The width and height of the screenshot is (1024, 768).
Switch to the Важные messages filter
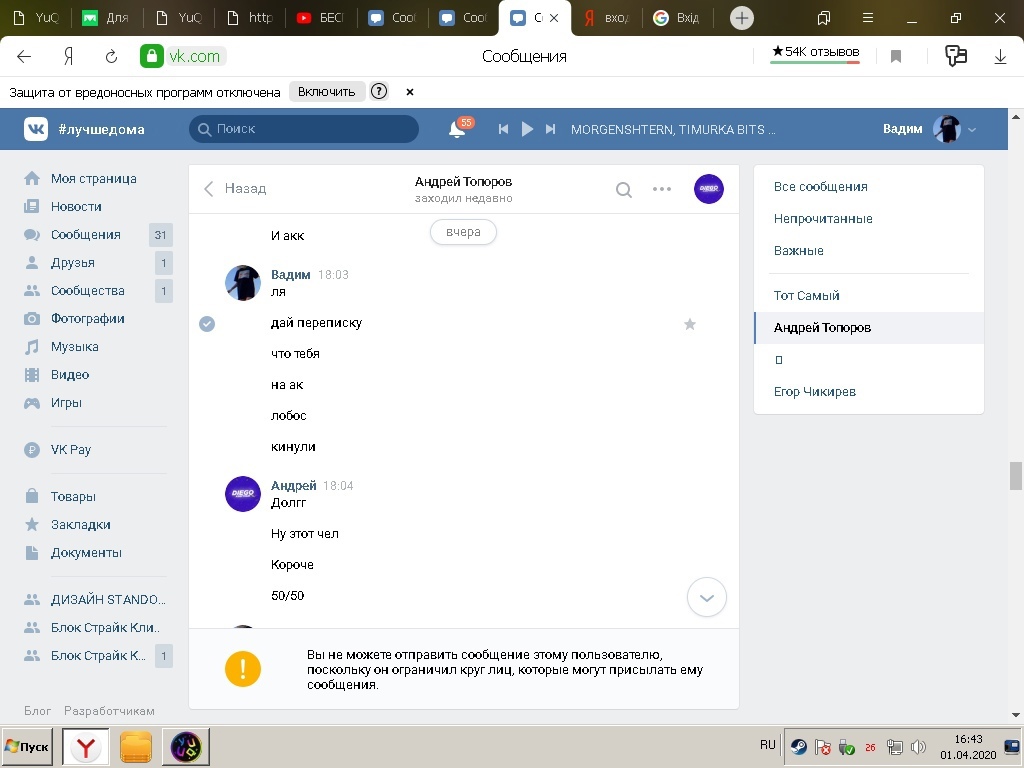(x=799, y=251)
